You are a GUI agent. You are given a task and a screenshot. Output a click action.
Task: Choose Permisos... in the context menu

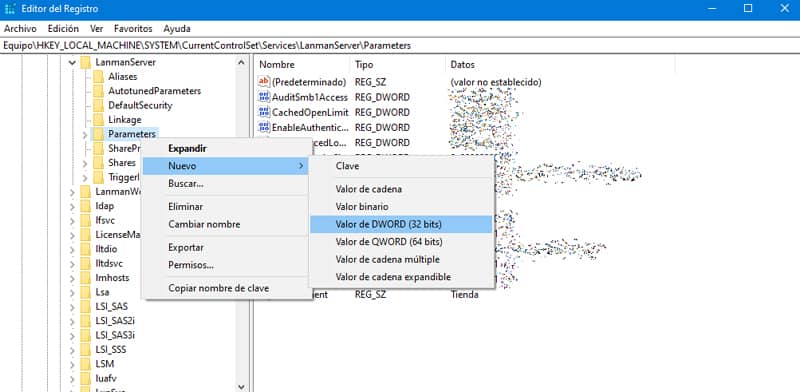(227, 265)
